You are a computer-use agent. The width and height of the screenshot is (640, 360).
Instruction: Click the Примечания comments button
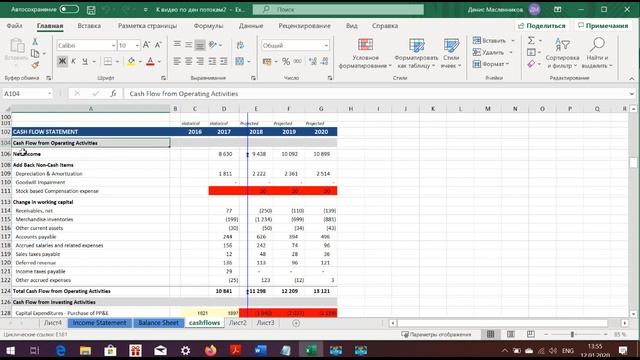[x=603, y=26]
